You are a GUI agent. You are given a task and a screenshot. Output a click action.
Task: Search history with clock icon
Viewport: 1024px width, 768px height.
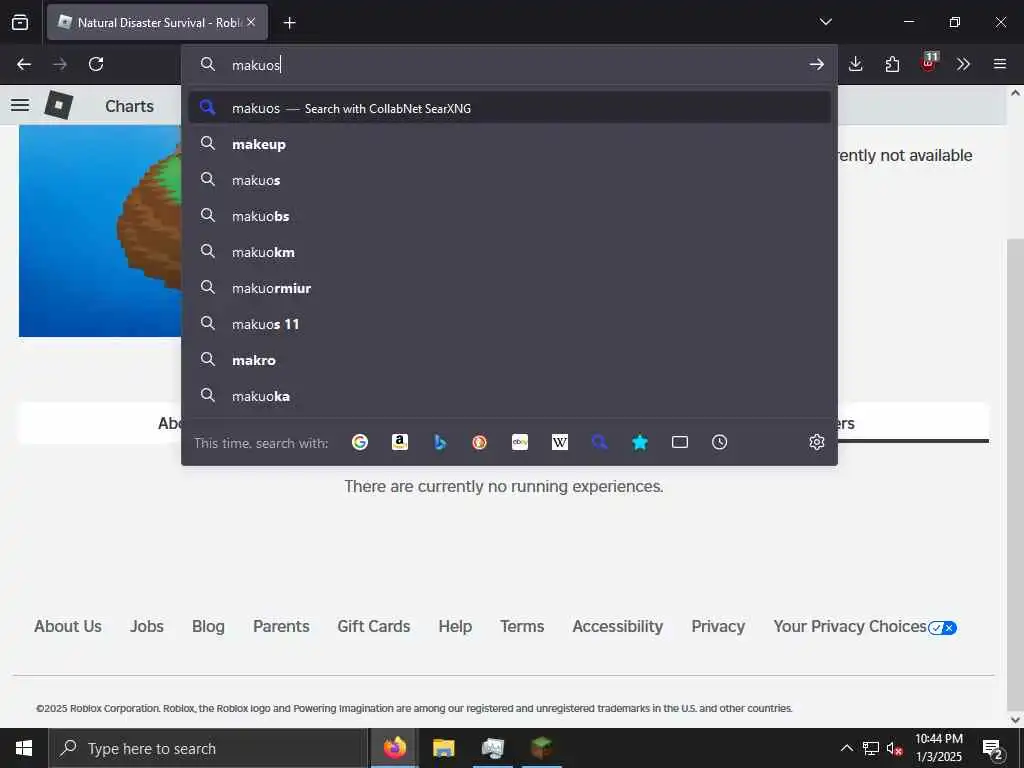tap(720, 442)
